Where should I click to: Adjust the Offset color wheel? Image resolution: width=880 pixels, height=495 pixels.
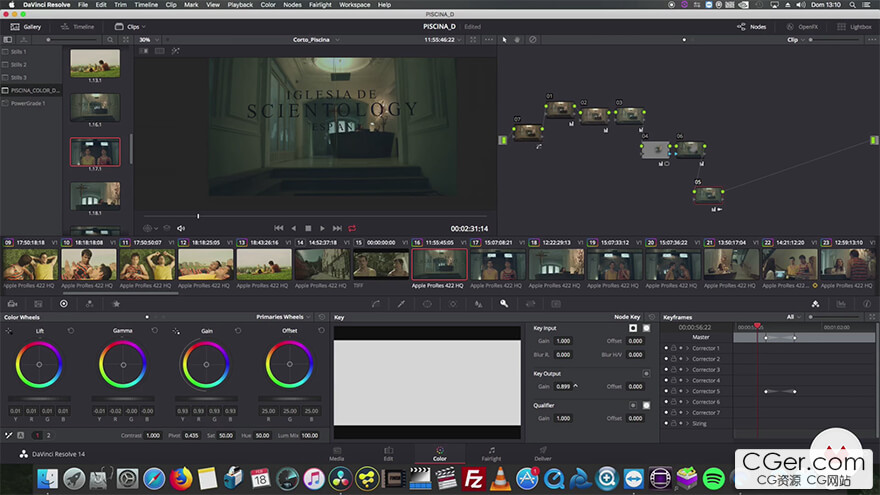tap(290, 365)
